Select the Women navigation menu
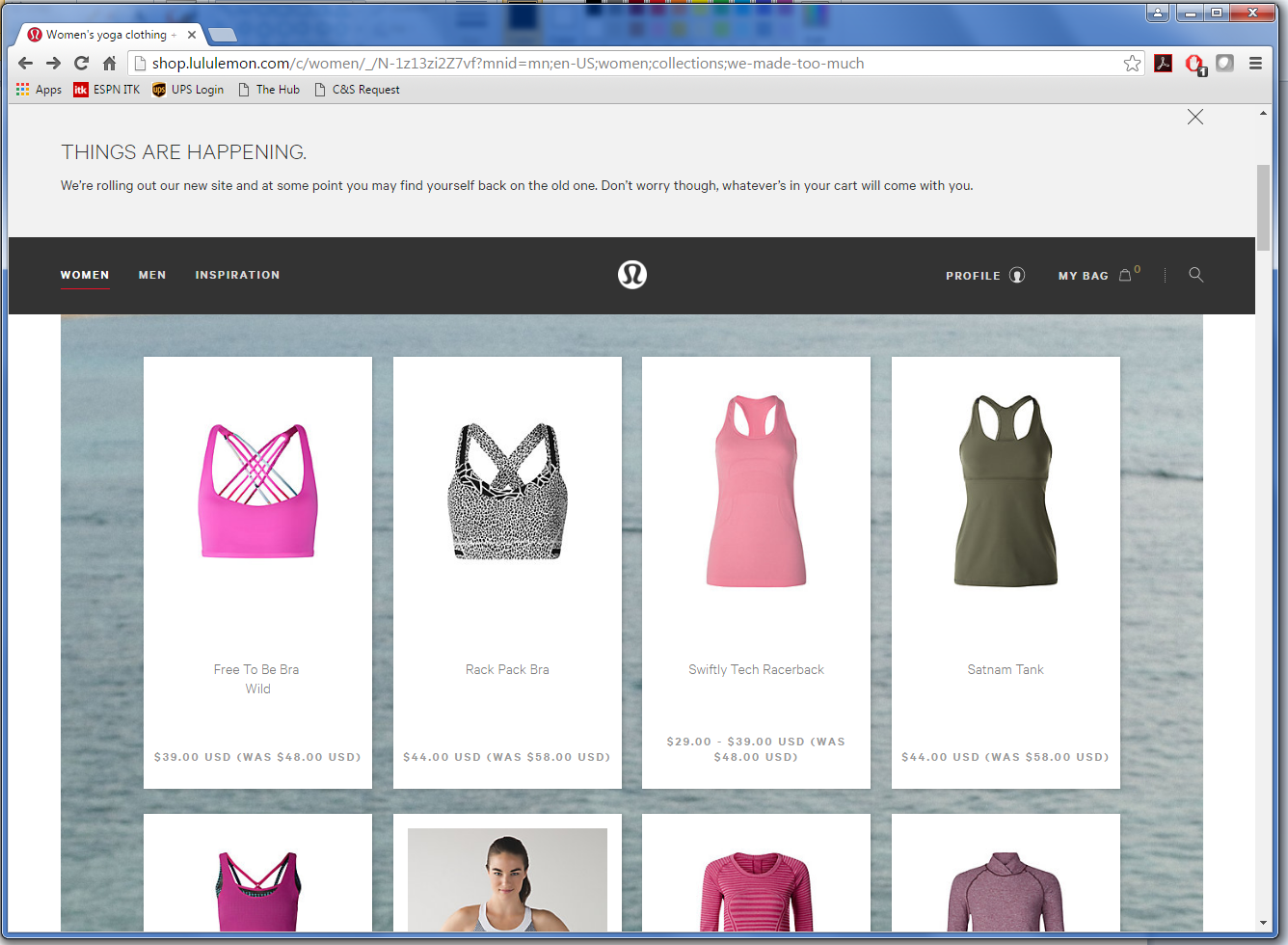This screenshot has height=945, width=1288. pyautogui.click(x=85, y=275)
